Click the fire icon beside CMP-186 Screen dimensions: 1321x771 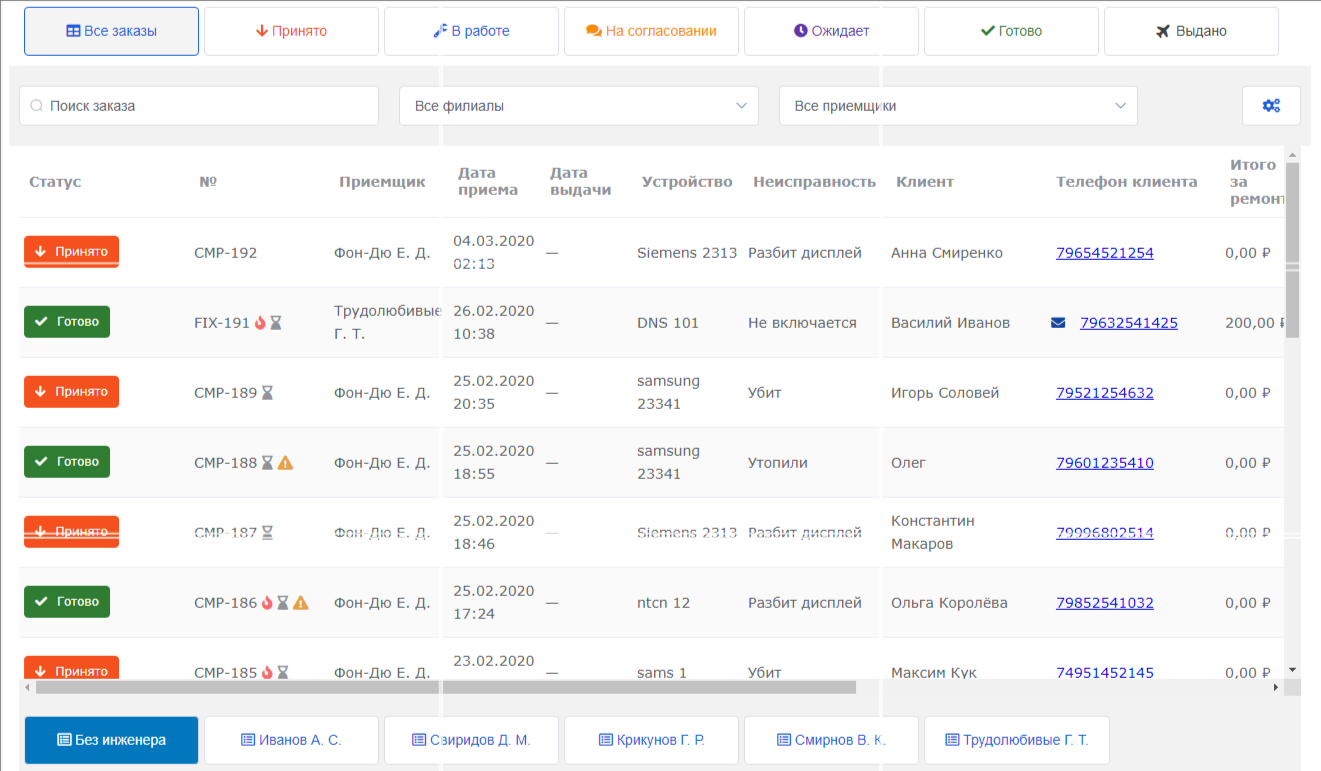pyautogui.click(x=267, y=603)
